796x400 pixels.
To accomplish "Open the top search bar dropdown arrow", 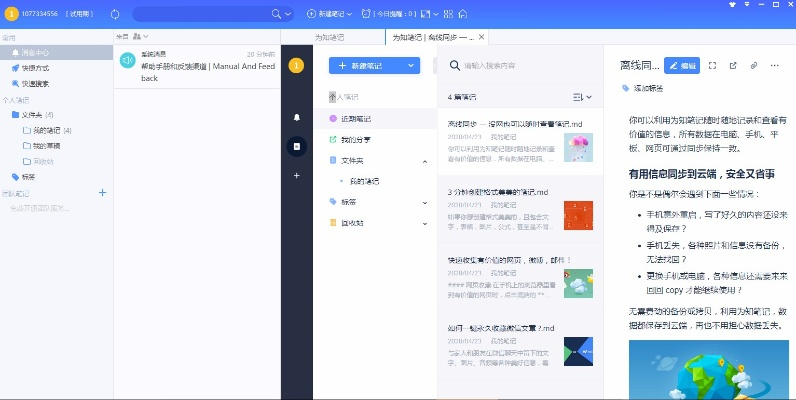I will (x=288, y=14).
